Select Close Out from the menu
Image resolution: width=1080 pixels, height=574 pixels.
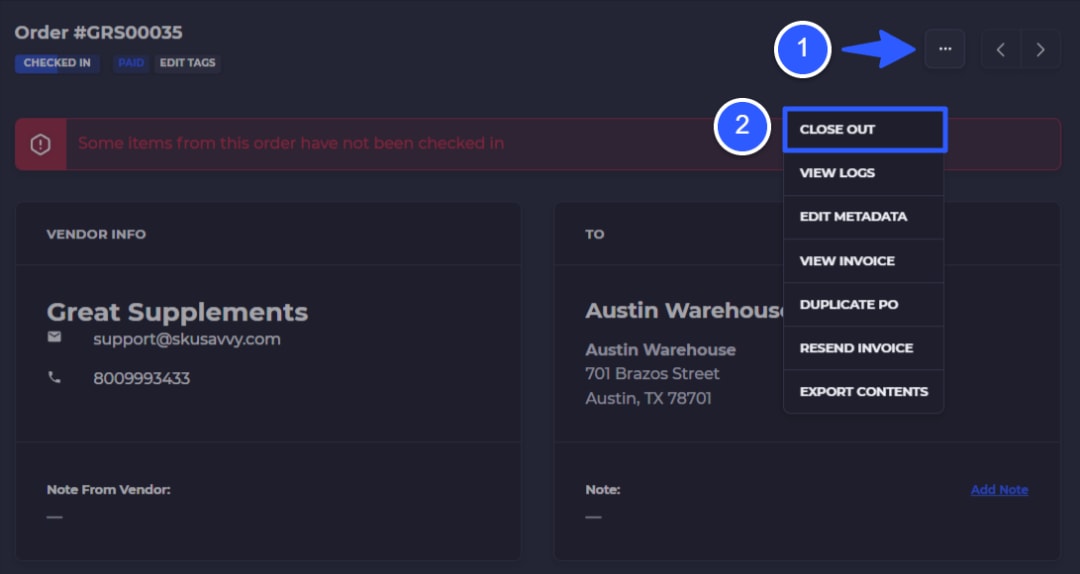click(x=865, y=130)
